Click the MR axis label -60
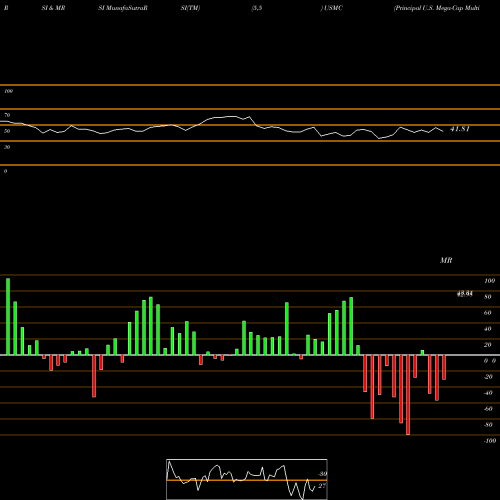Viewport: 500px width, 500px height. [488, 409]
